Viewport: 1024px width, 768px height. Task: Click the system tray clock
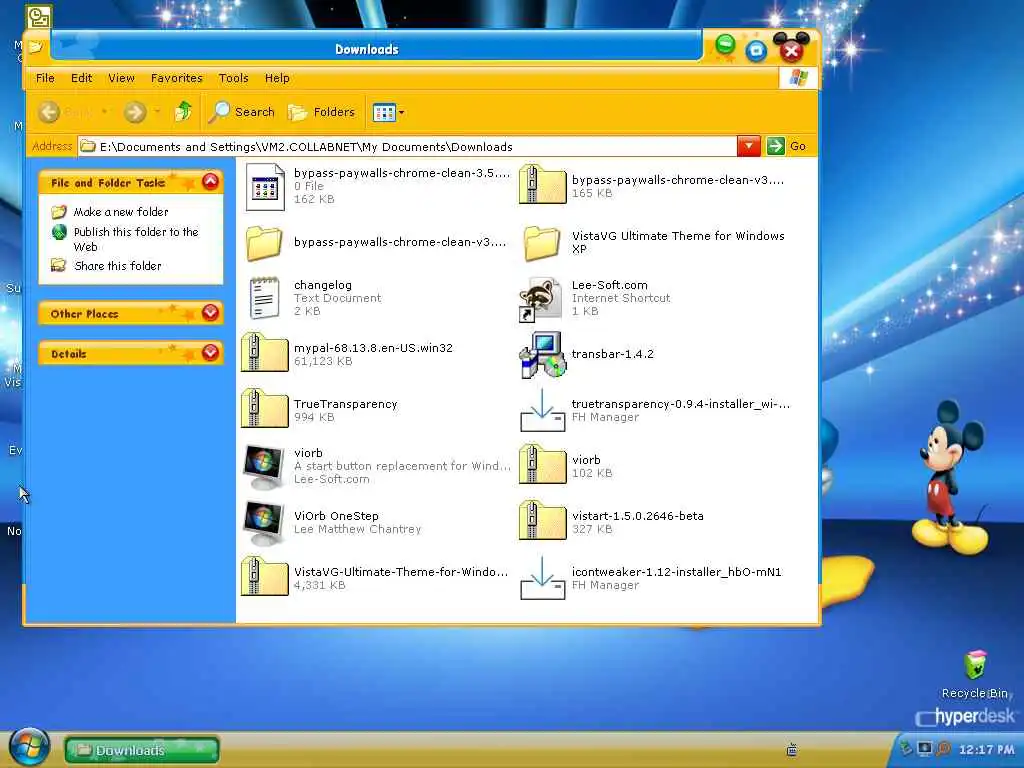pyautogui.click(x=986, y=750)
